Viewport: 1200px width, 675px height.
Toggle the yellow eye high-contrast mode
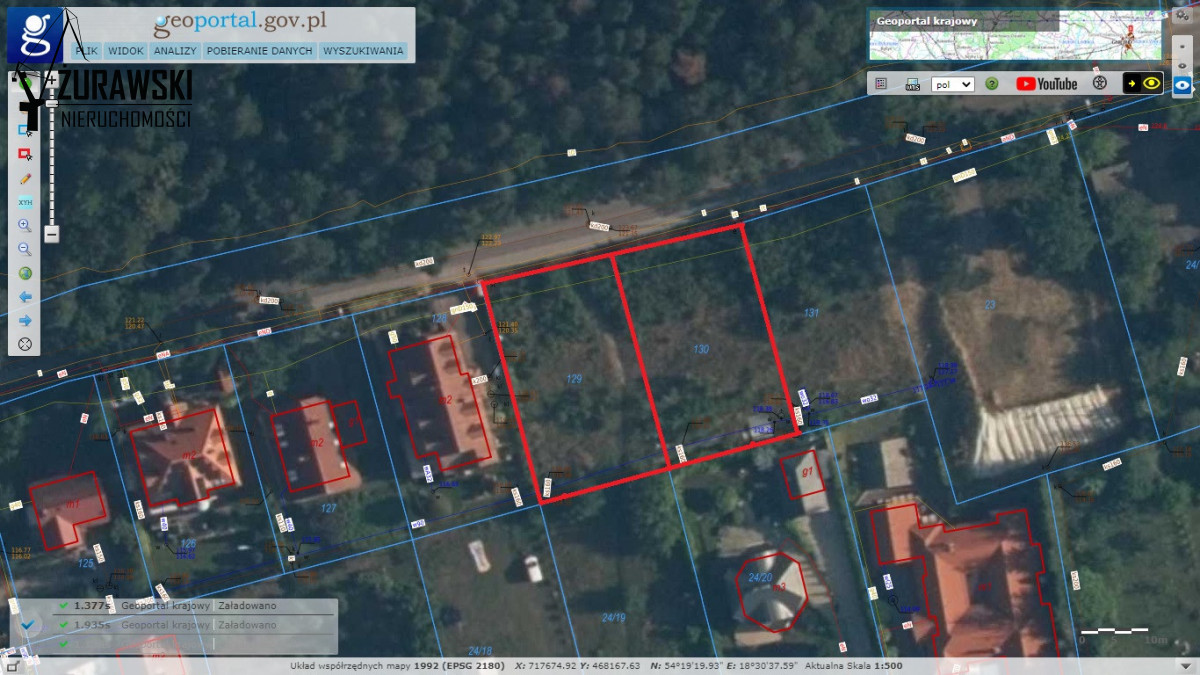[x=1144, y=84]
